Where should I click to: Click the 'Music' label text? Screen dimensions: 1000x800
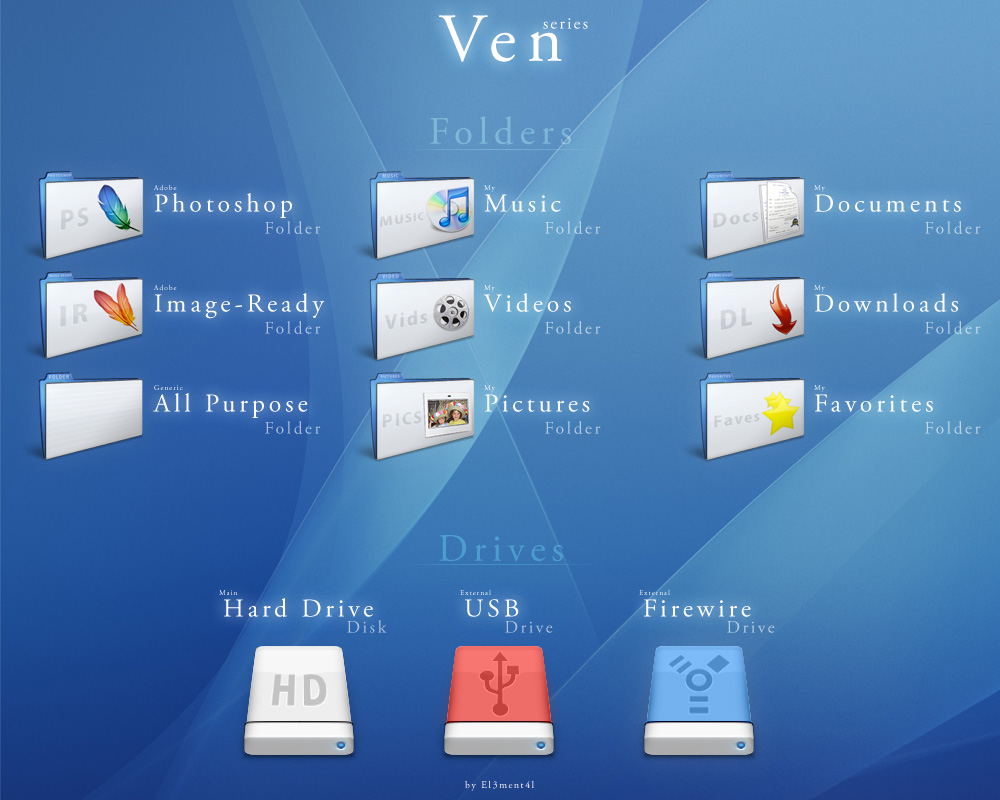click(523, 204)
